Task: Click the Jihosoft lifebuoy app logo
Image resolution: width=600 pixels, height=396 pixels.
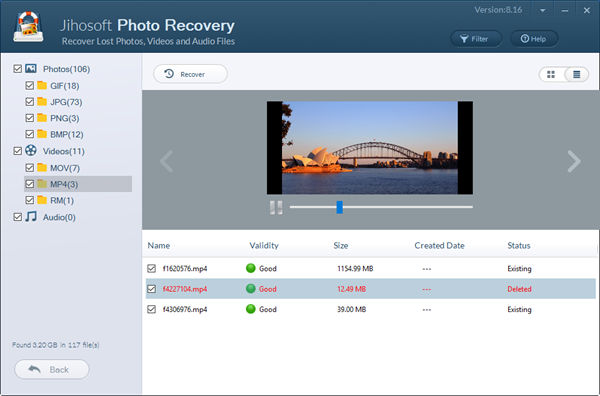Action: [x=29, y=26]
